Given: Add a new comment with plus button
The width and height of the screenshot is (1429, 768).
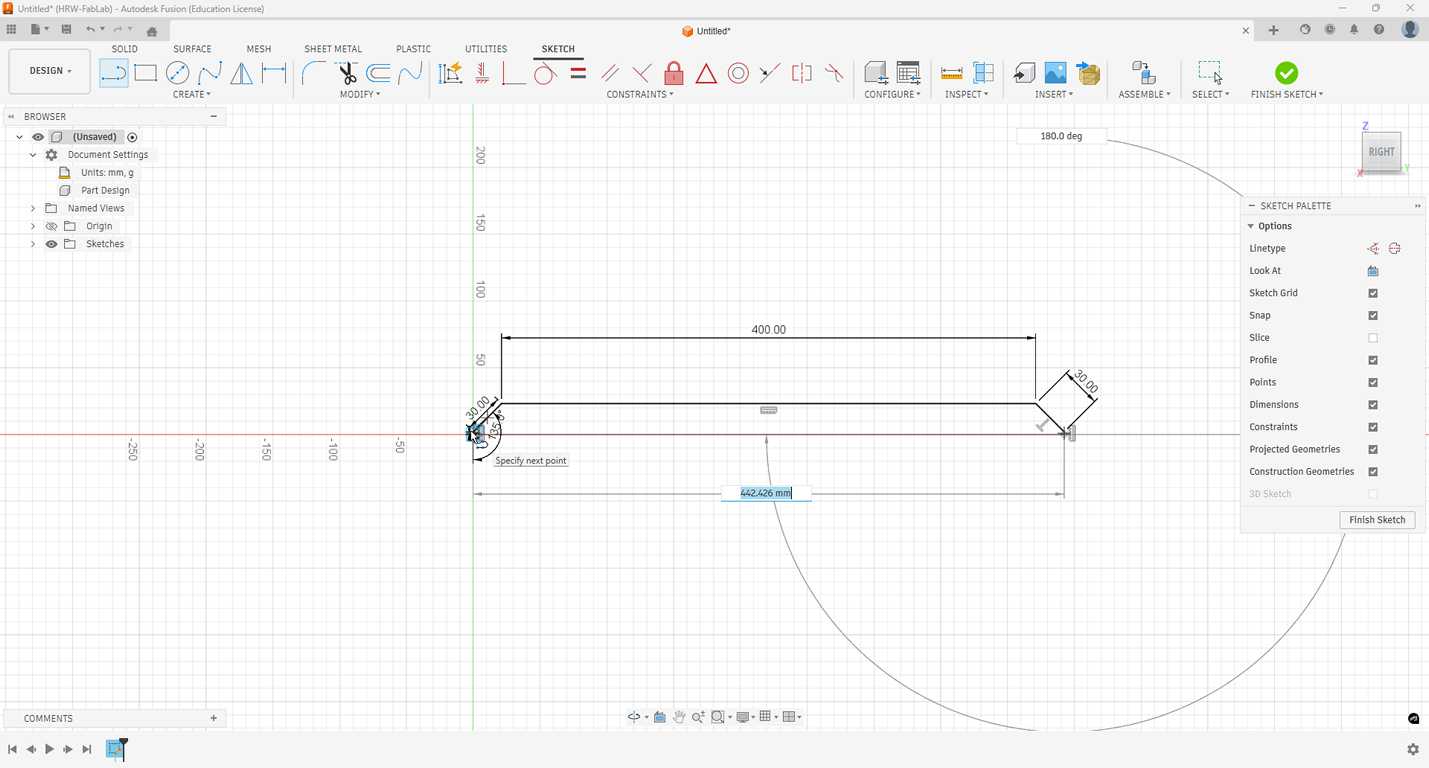Looking at the screenshot, I should pyautogui.click(x=214, y=718).
